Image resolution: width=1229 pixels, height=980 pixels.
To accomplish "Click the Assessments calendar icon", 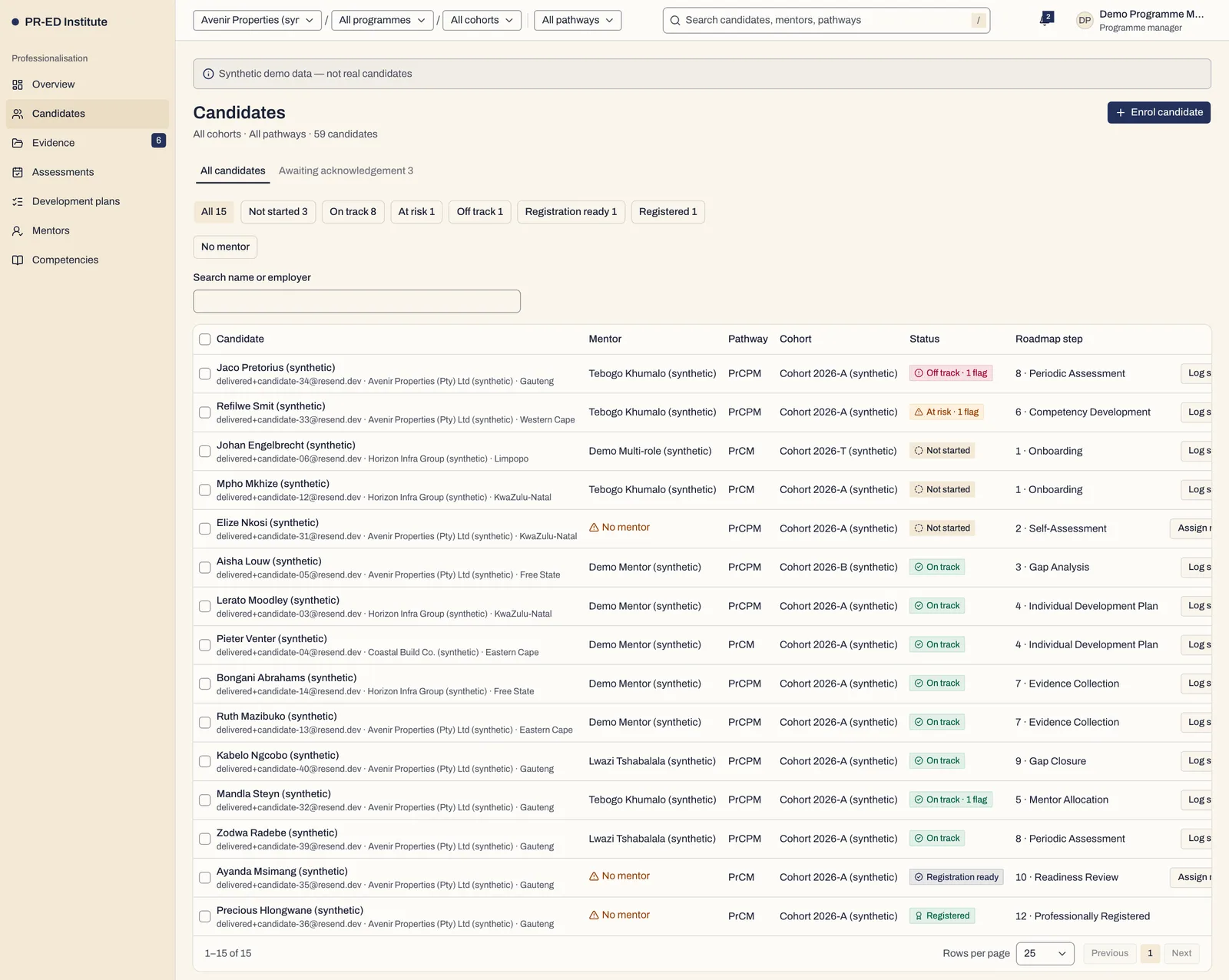I will coord(18,172).
